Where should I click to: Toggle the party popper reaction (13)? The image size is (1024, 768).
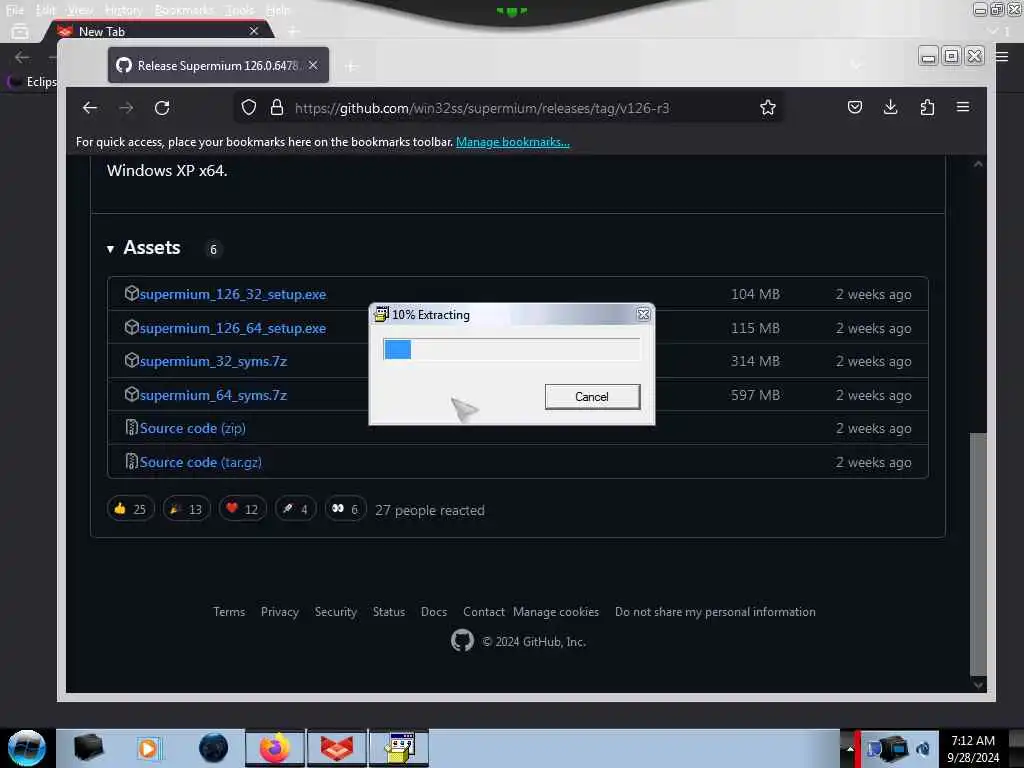[x=186, y=509]
